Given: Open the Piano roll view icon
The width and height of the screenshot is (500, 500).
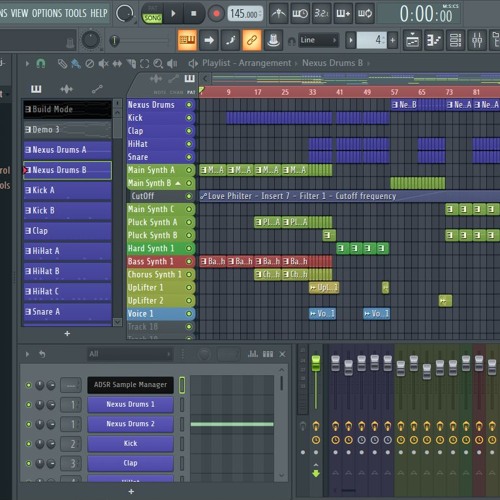Looking at the screenshot, I should pos(434,40).
